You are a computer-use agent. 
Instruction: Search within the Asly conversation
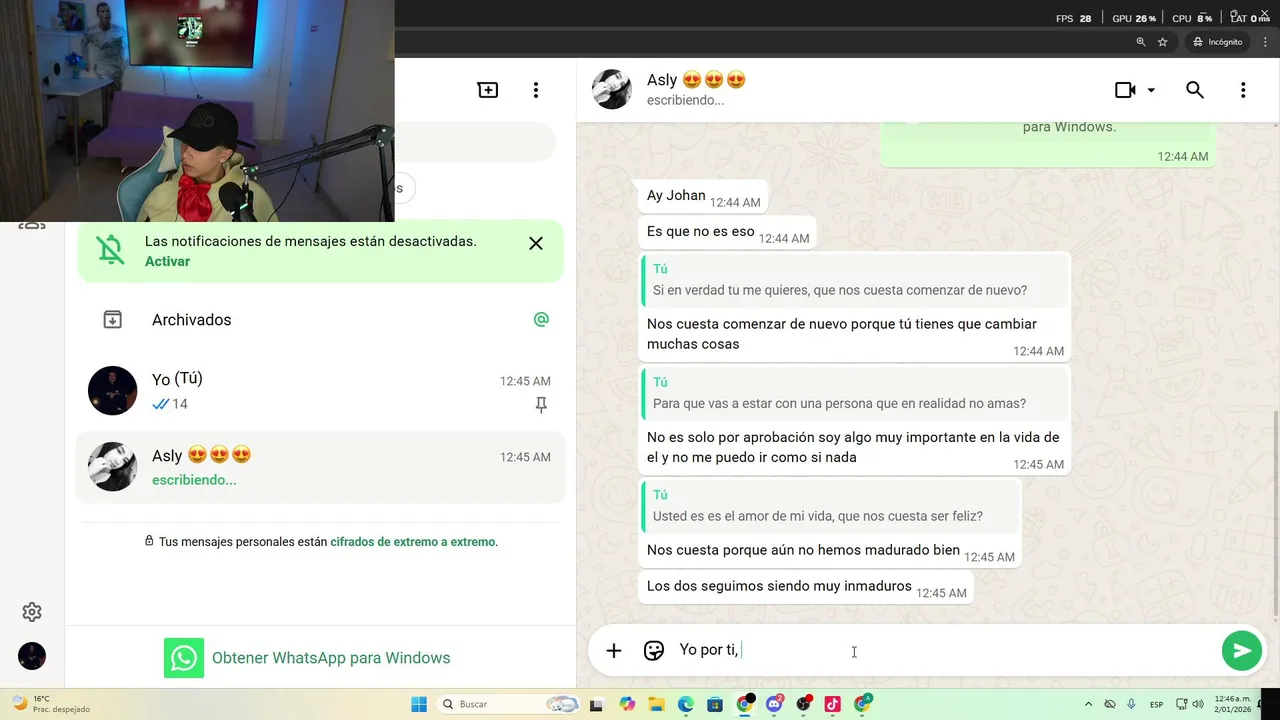point(1194,90)
